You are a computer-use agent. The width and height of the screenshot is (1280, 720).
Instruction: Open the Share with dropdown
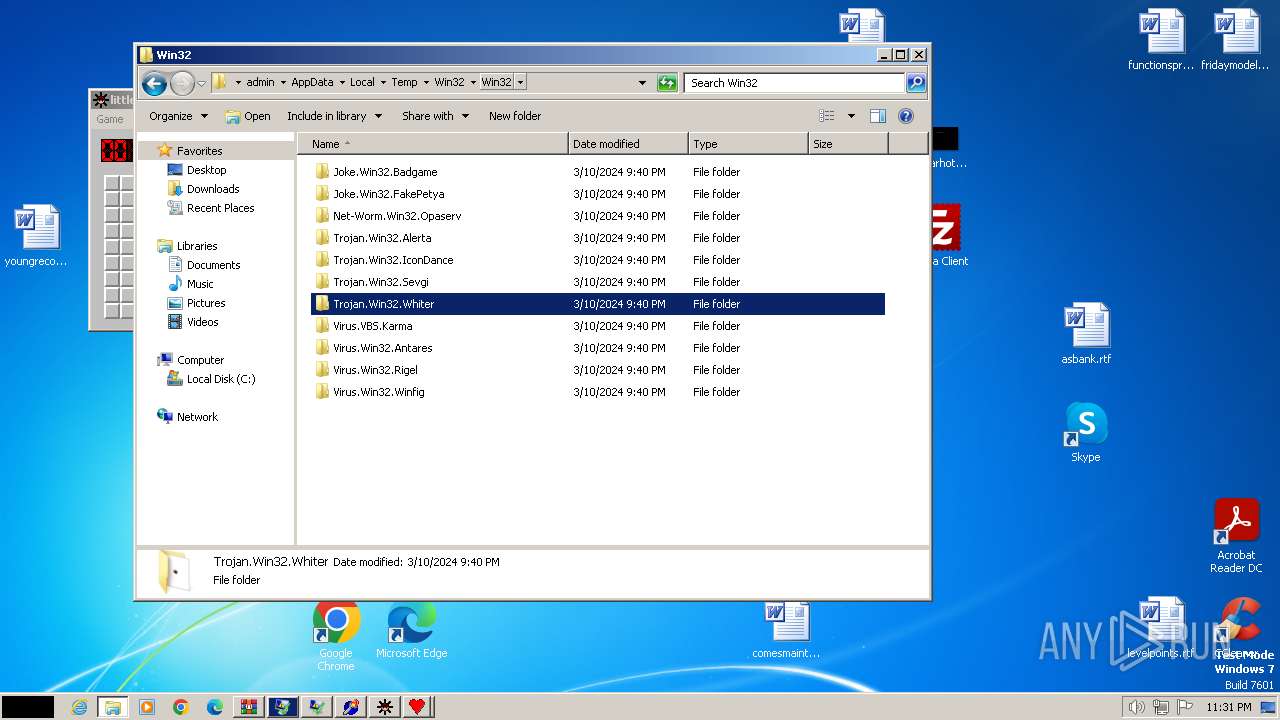click(x=435, y=116)
